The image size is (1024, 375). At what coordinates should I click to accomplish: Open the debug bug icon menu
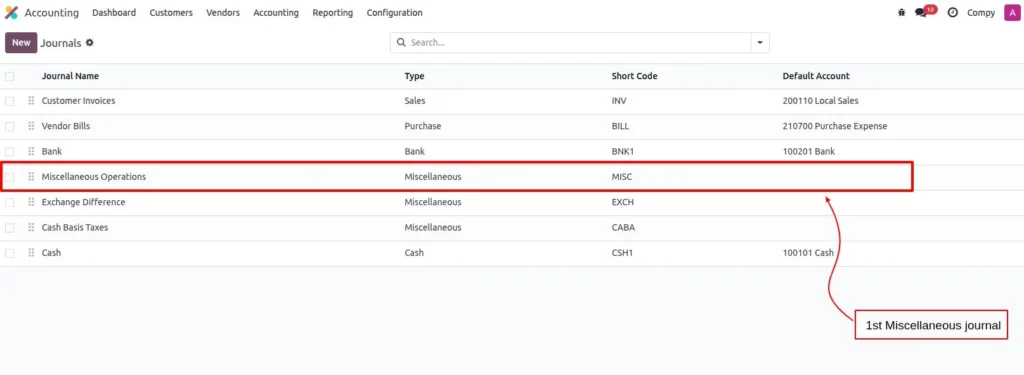[x=902, y=12]
